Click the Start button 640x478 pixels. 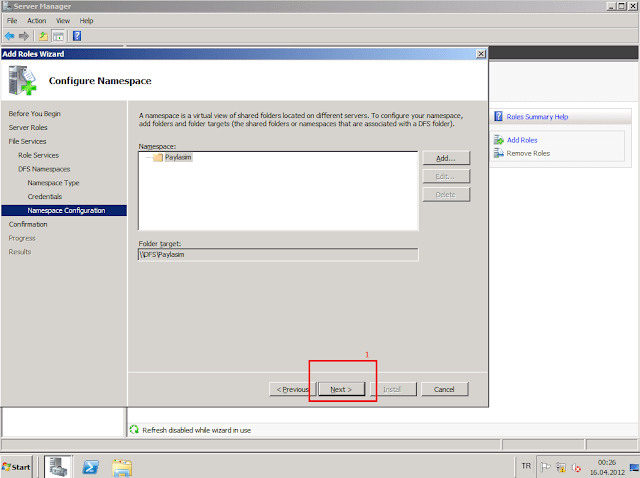pyautogui.click(x=17, y=467)
